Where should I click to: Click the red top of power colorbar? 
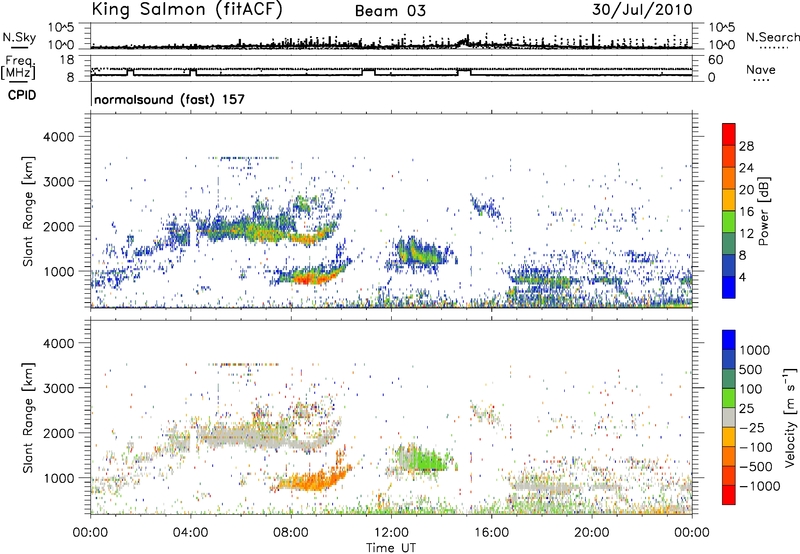point(729,134)
